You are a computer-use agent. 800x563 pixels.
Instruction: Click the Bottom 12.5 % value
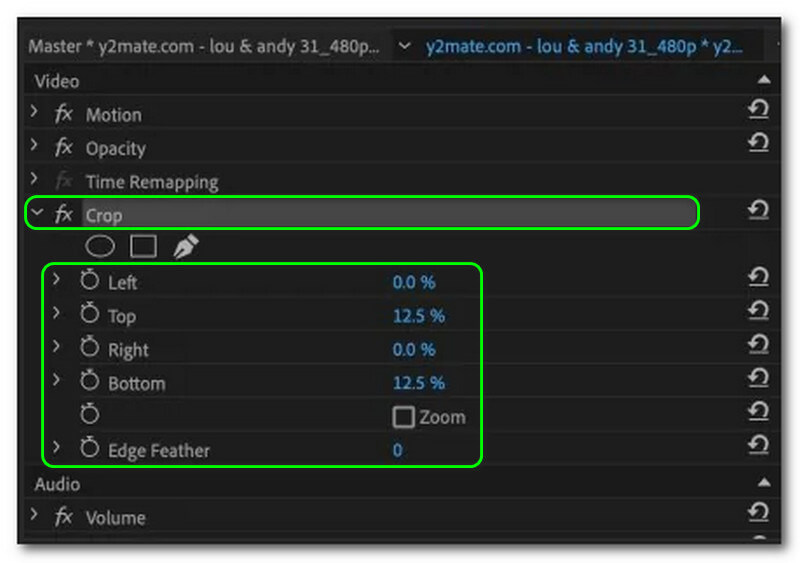coord(418,383)
